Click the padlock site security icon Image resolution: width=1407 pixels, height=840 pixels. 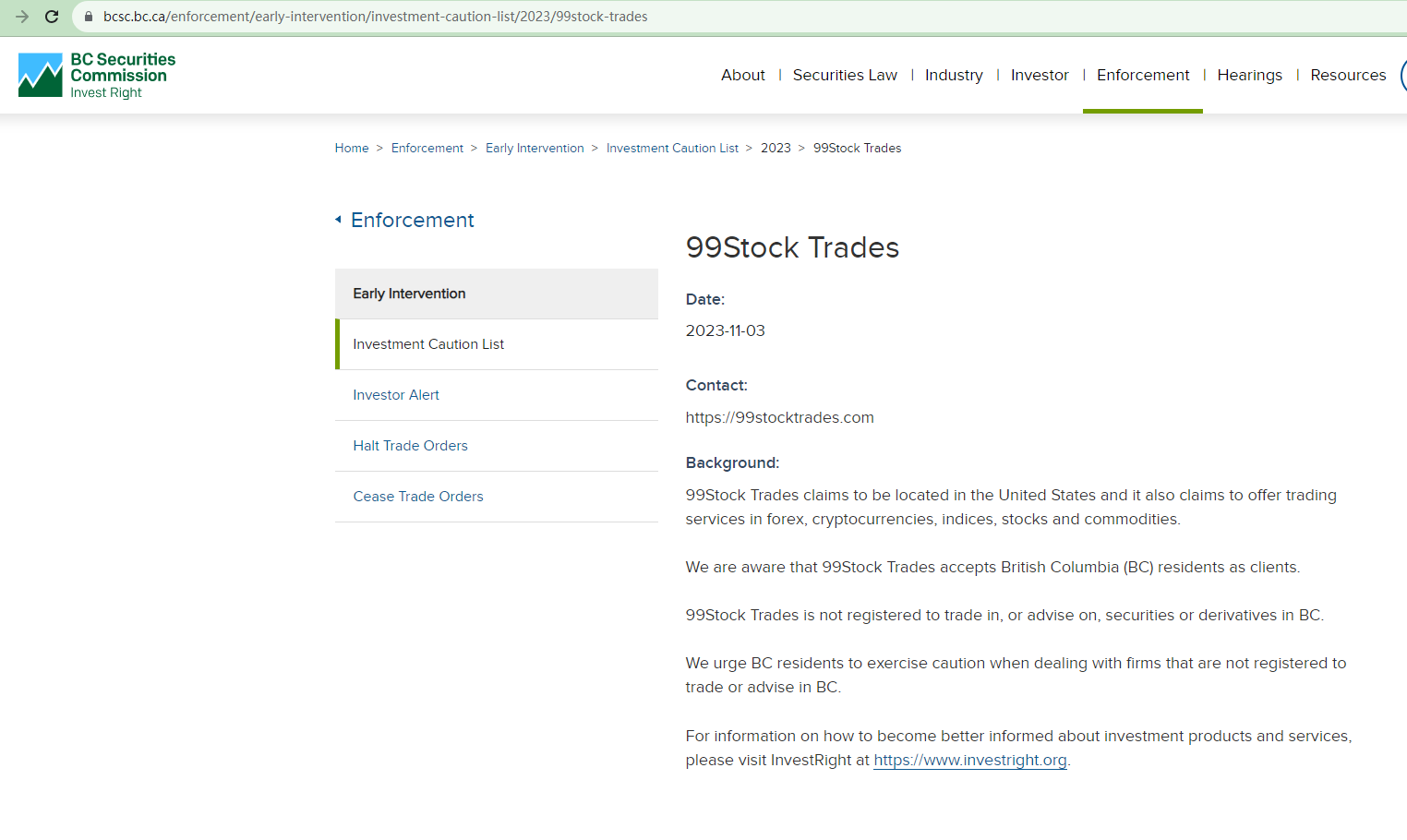[89, 17]
